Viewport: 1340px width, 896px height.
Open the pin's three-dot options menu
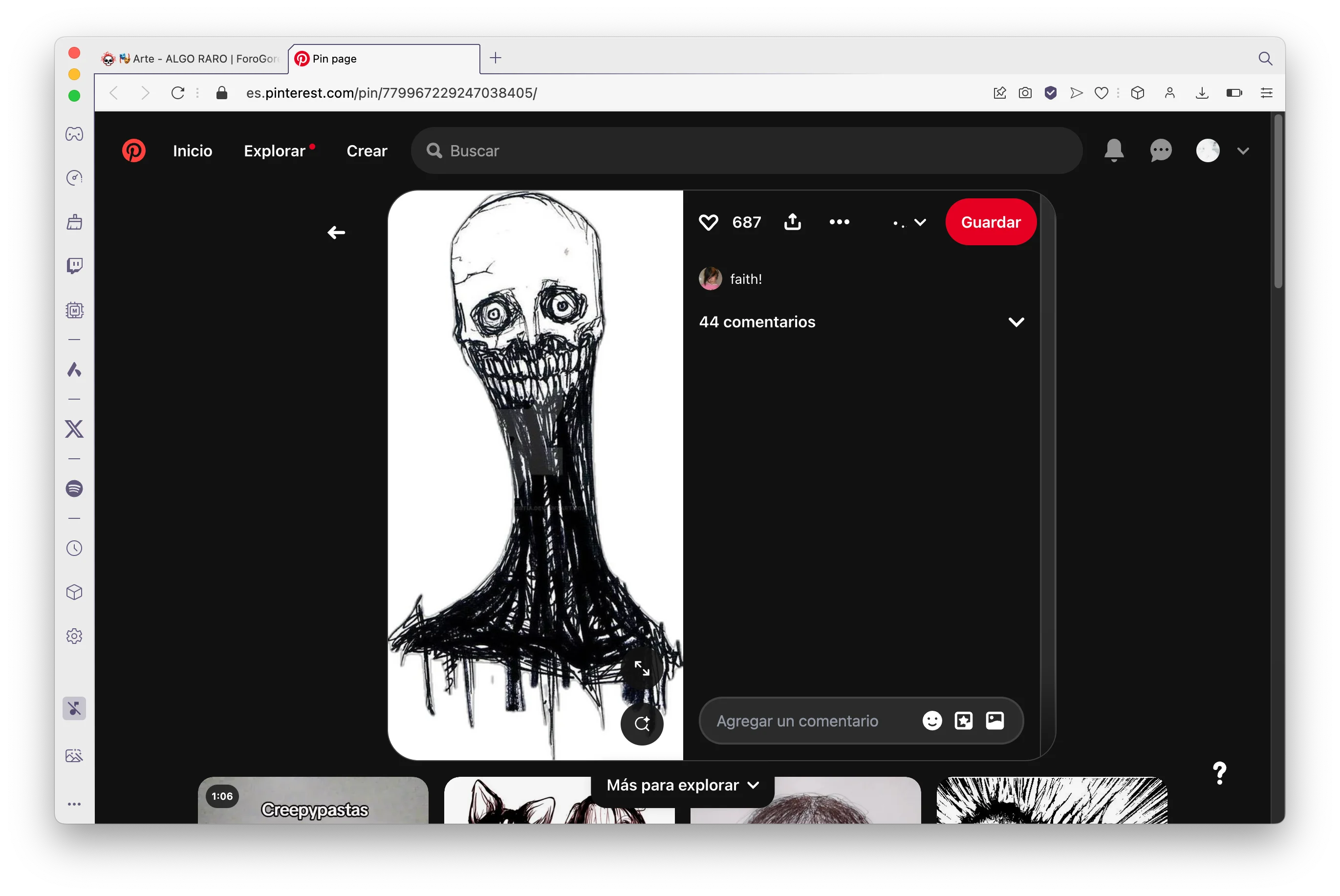click(x=840, y=222)
